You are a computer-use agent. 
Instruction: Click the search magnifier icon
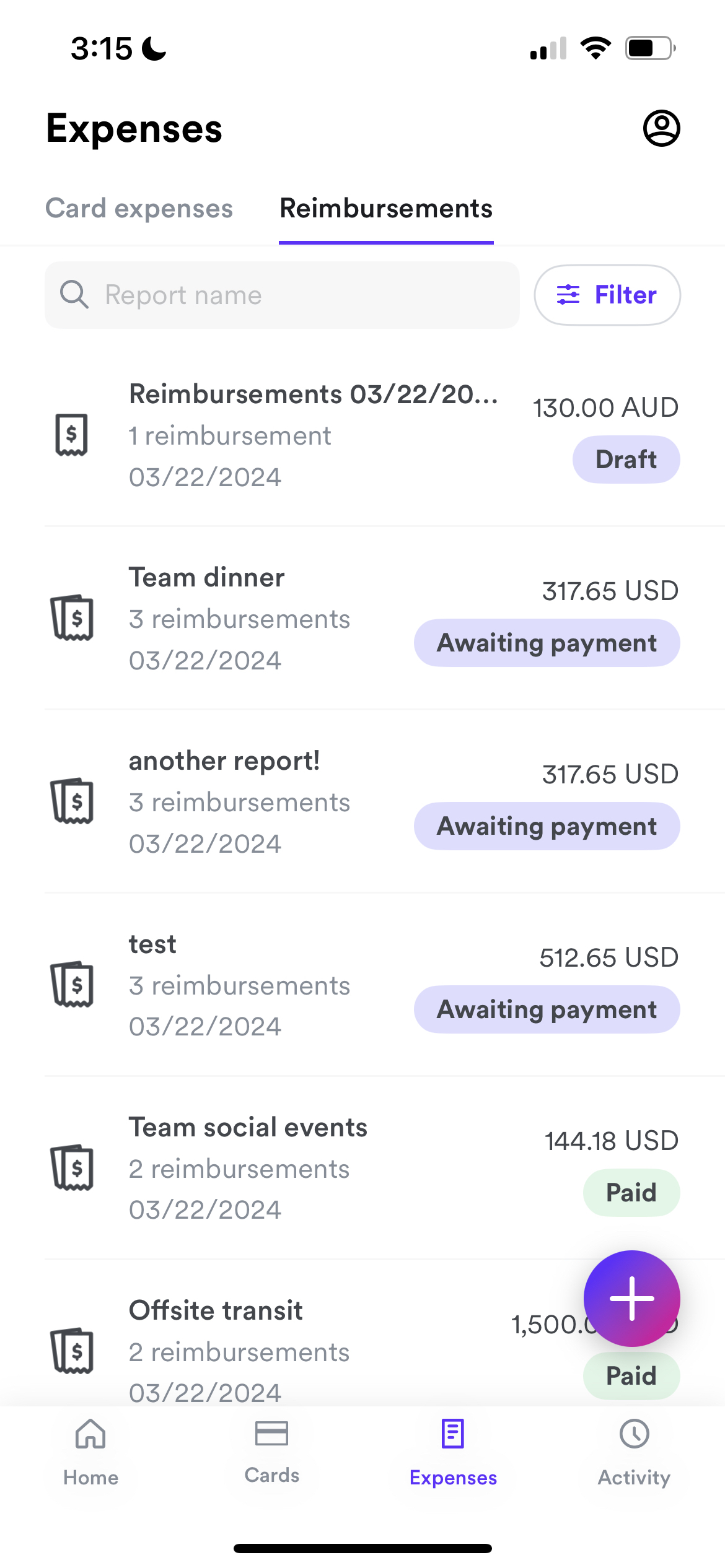[x=74, y=295]
